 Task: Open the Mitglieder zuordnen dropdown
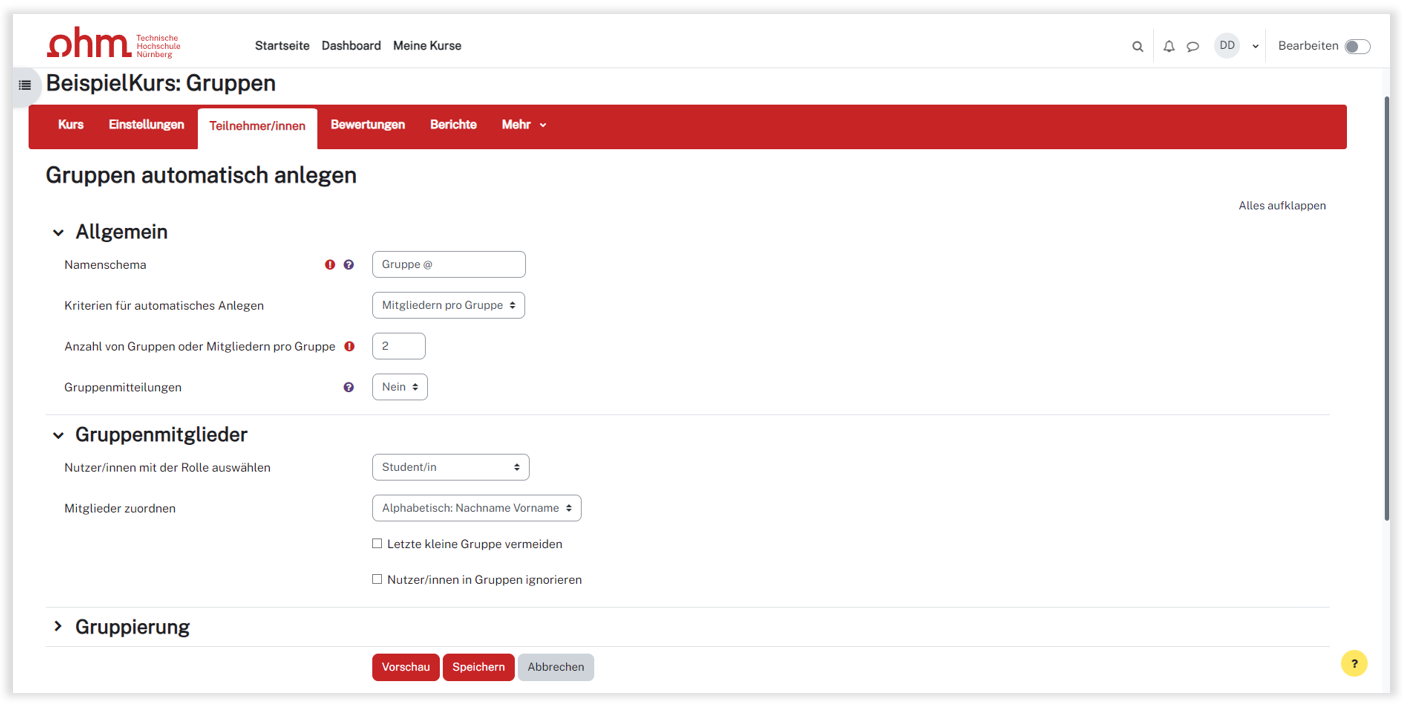point(476,508)
